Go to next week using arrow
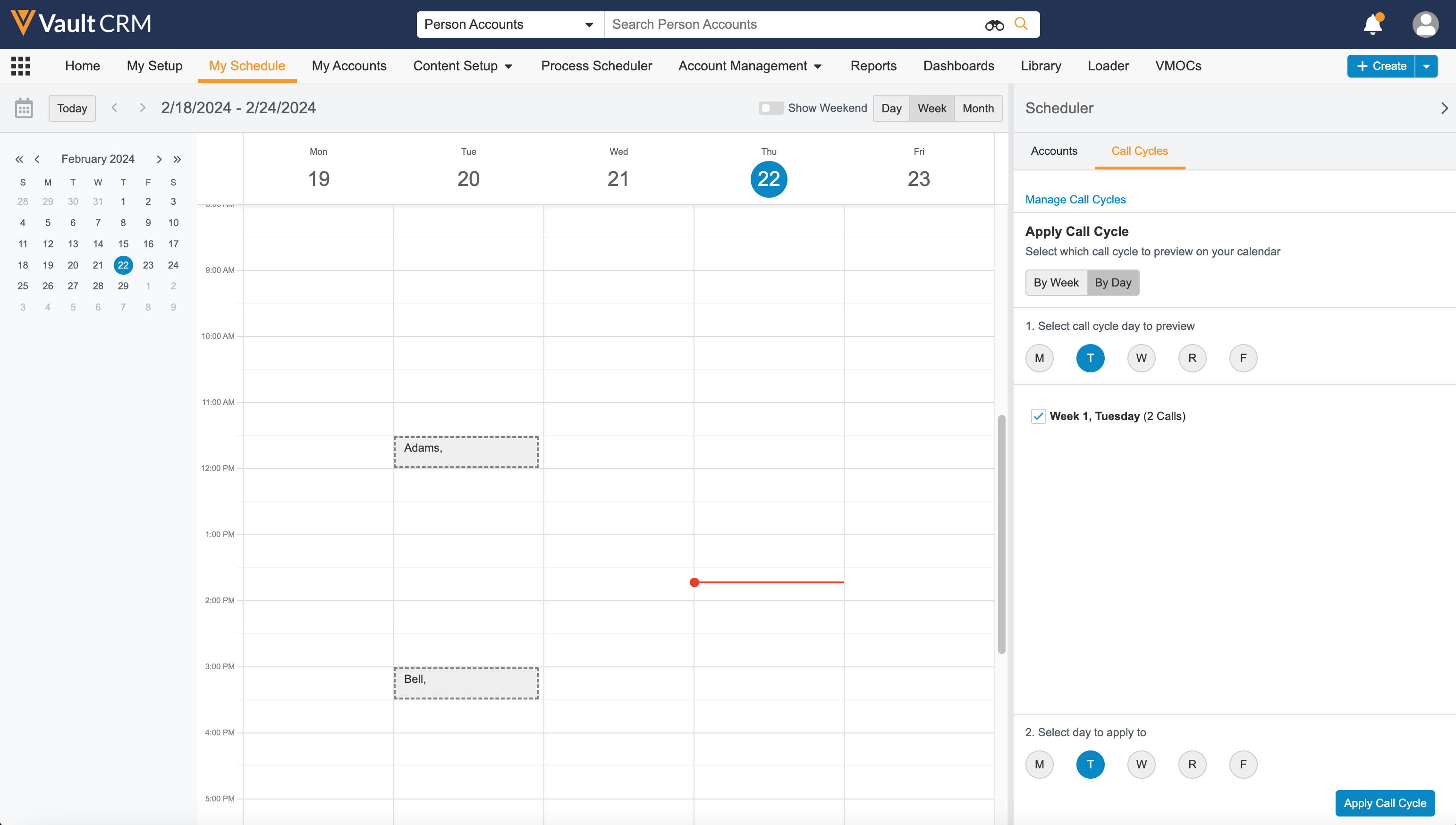The image size is (1456, 825). [142, 108]
